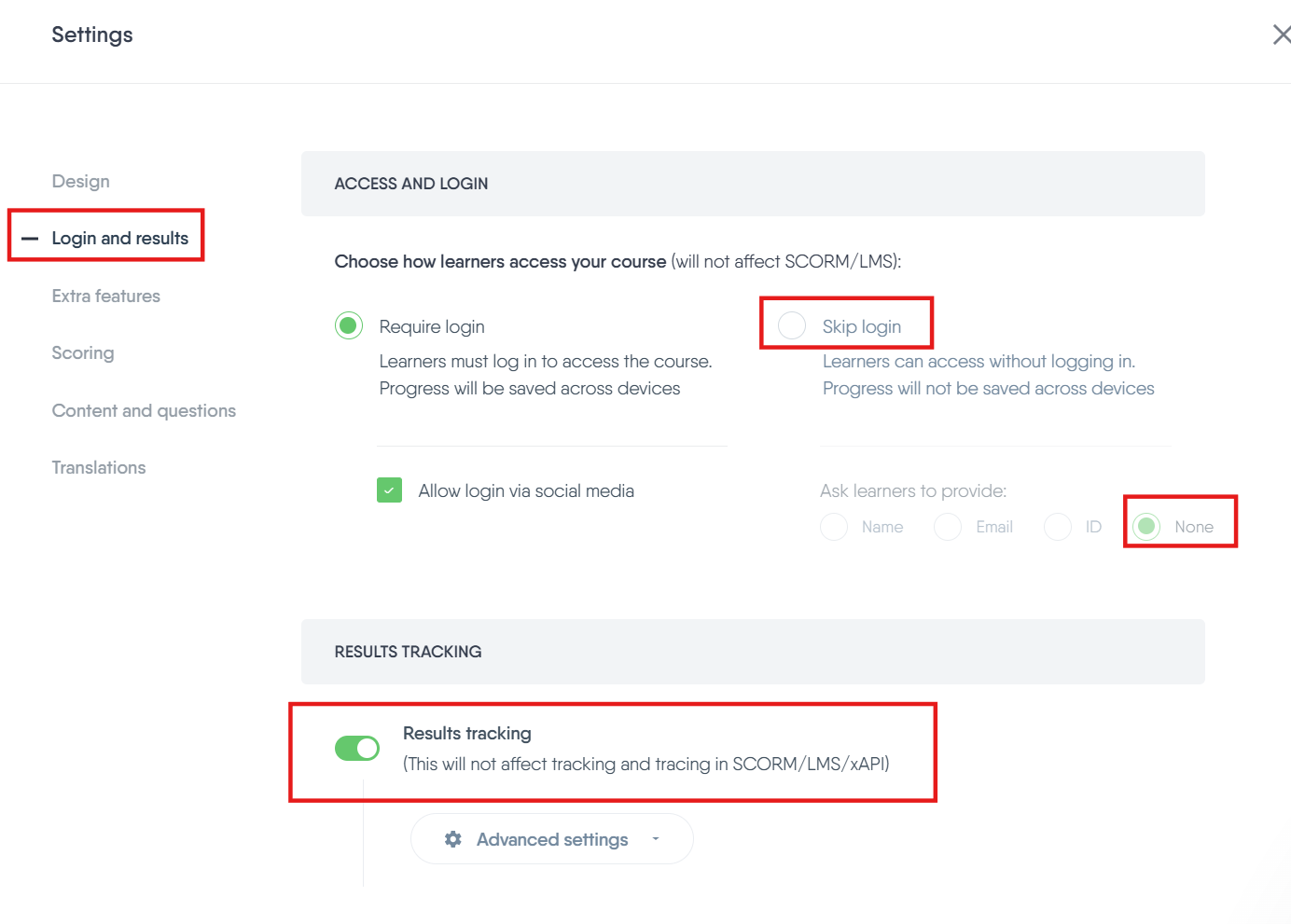Choose the Skip login option
This screenshot has height=924, width=1291.
tap(792, 325)
